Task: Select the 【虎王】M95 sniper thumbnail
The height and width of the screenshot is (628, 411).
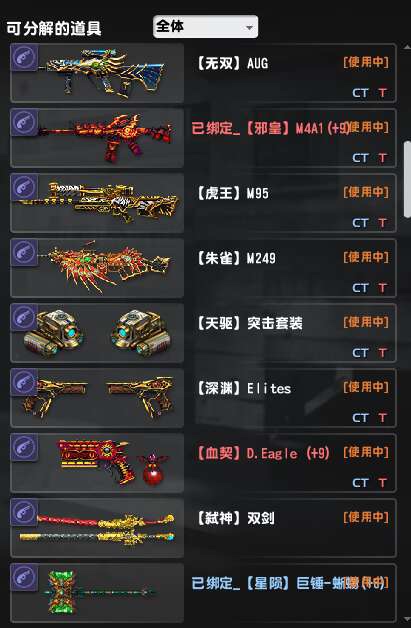Action: (98, 203)
